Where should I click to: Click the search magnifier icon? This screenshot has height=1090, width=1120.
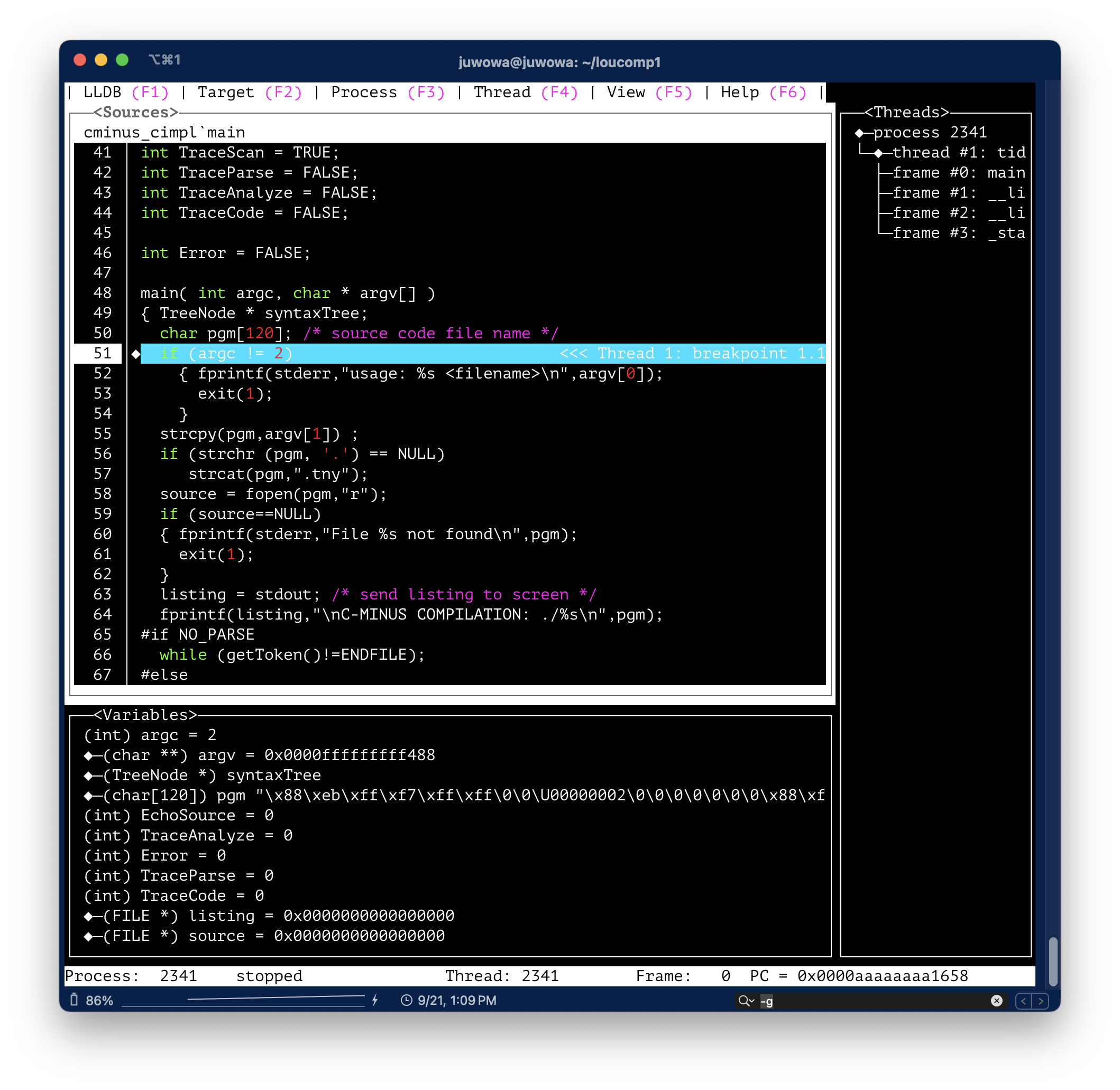[745, 1000]
